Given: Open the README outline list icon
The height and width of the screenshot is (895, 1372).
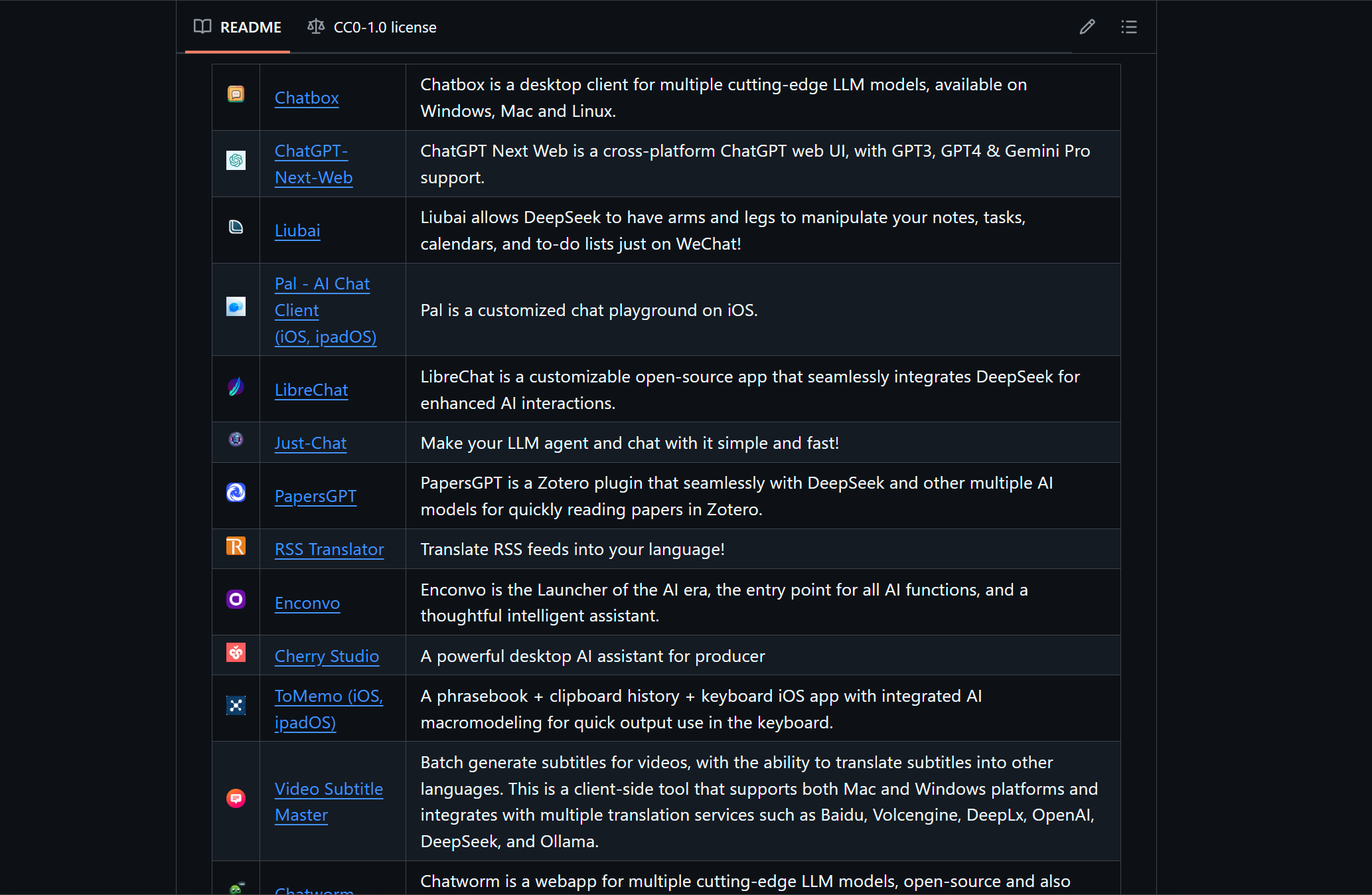Looking at the screenshot, I should point(1129,27).
